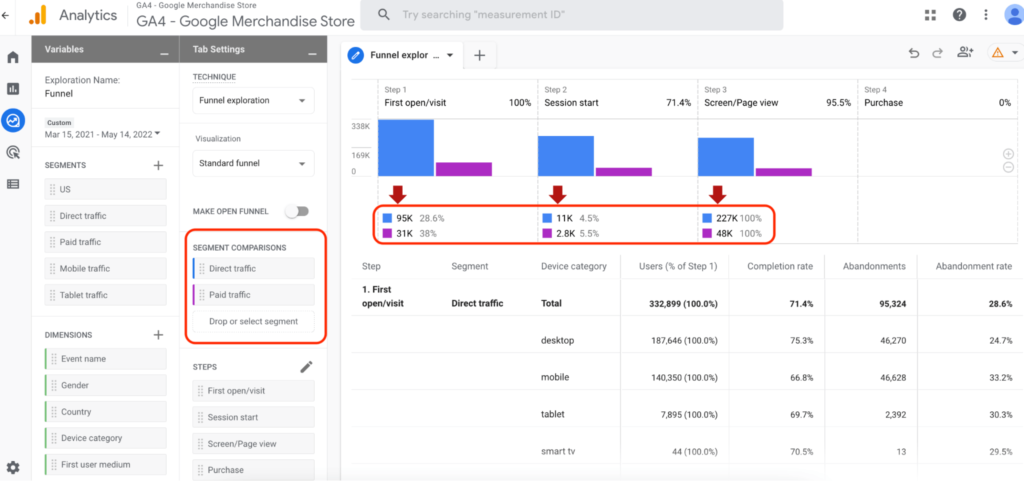Open the user account avatar

coord(1016,14)
